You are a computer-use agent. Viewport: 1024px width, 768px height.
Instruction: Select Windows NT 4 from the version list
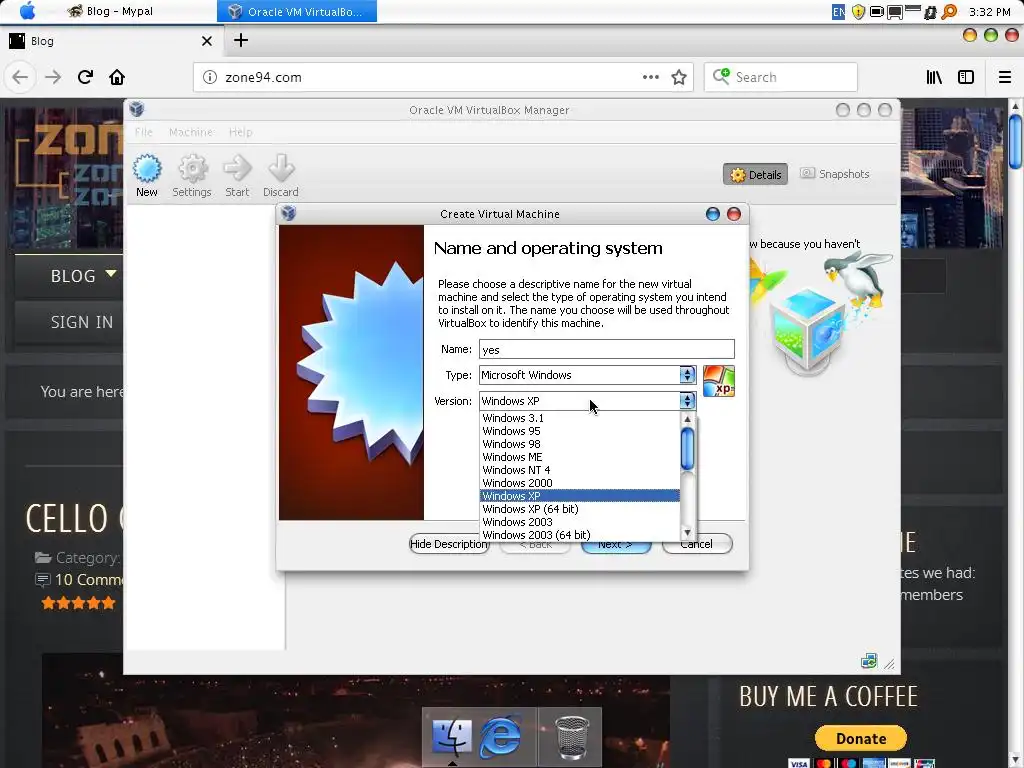tap(579, 470)
